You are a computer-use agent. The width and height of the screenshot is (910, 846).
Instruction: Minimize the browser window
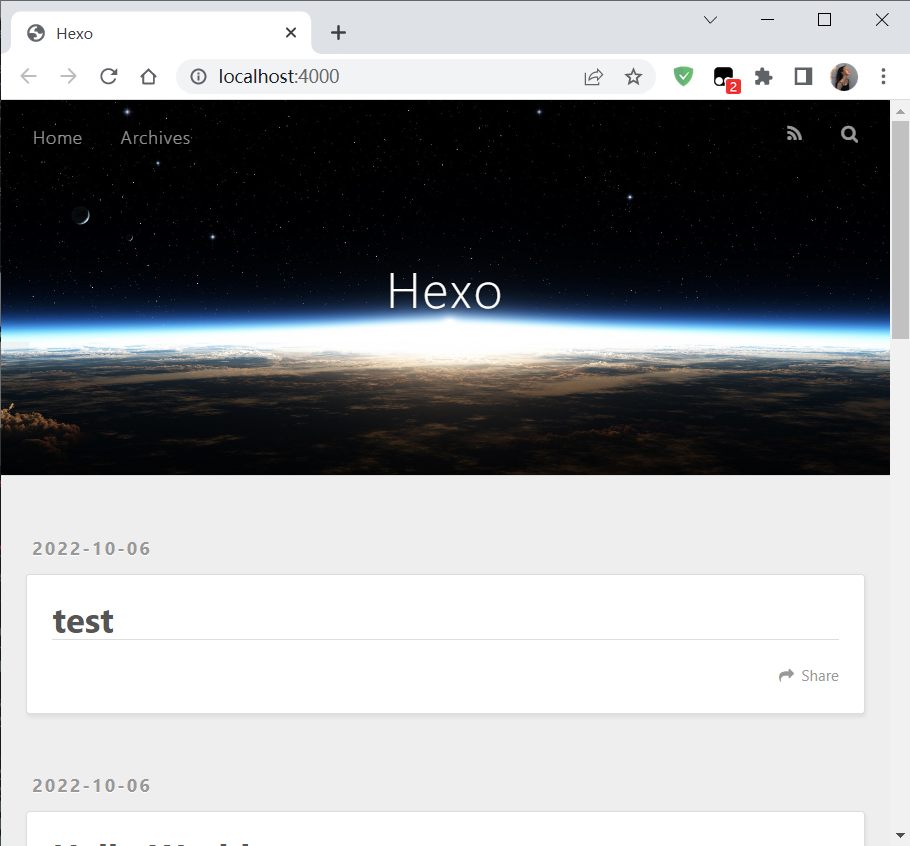(767, 20)
